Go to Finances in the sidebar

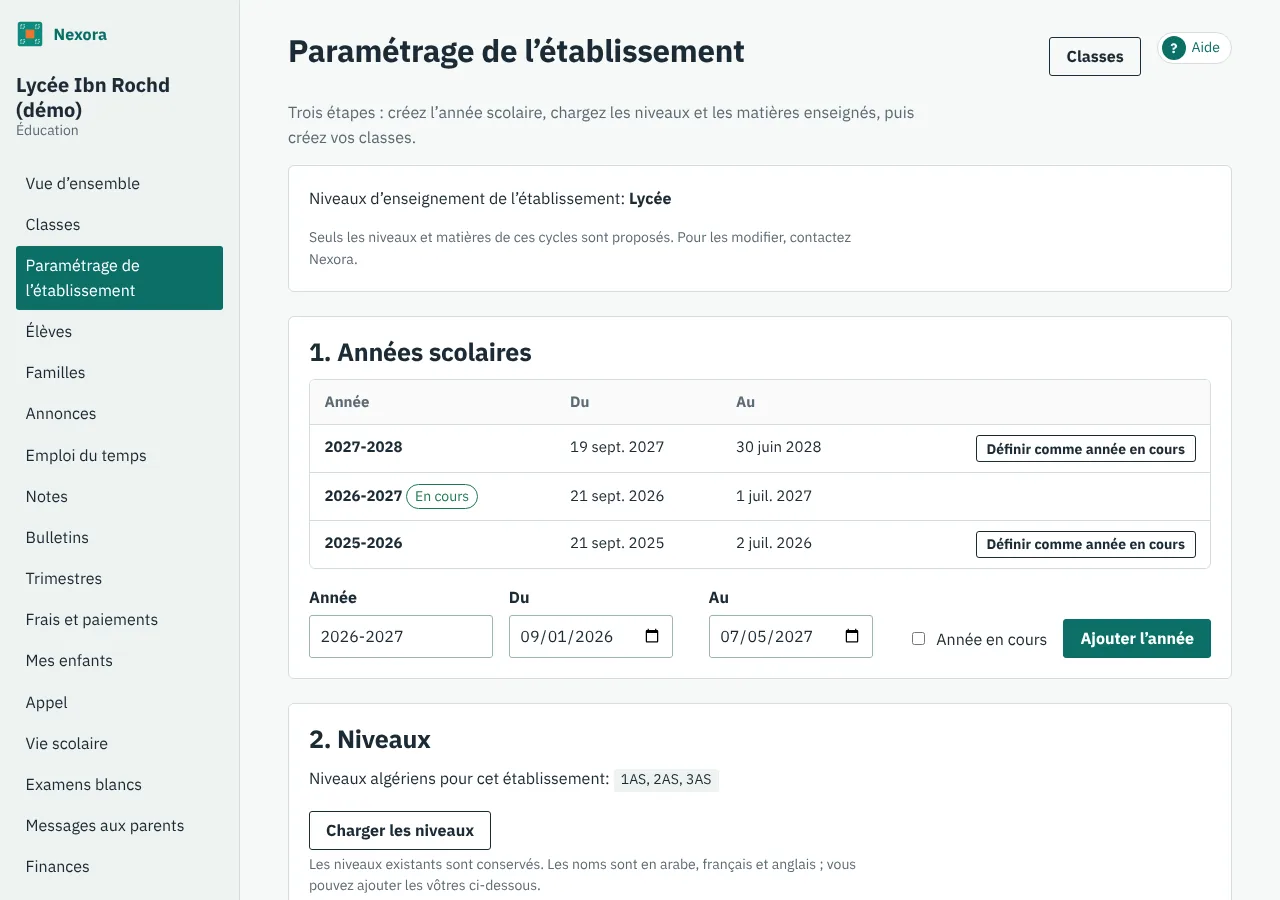[119, 866]
